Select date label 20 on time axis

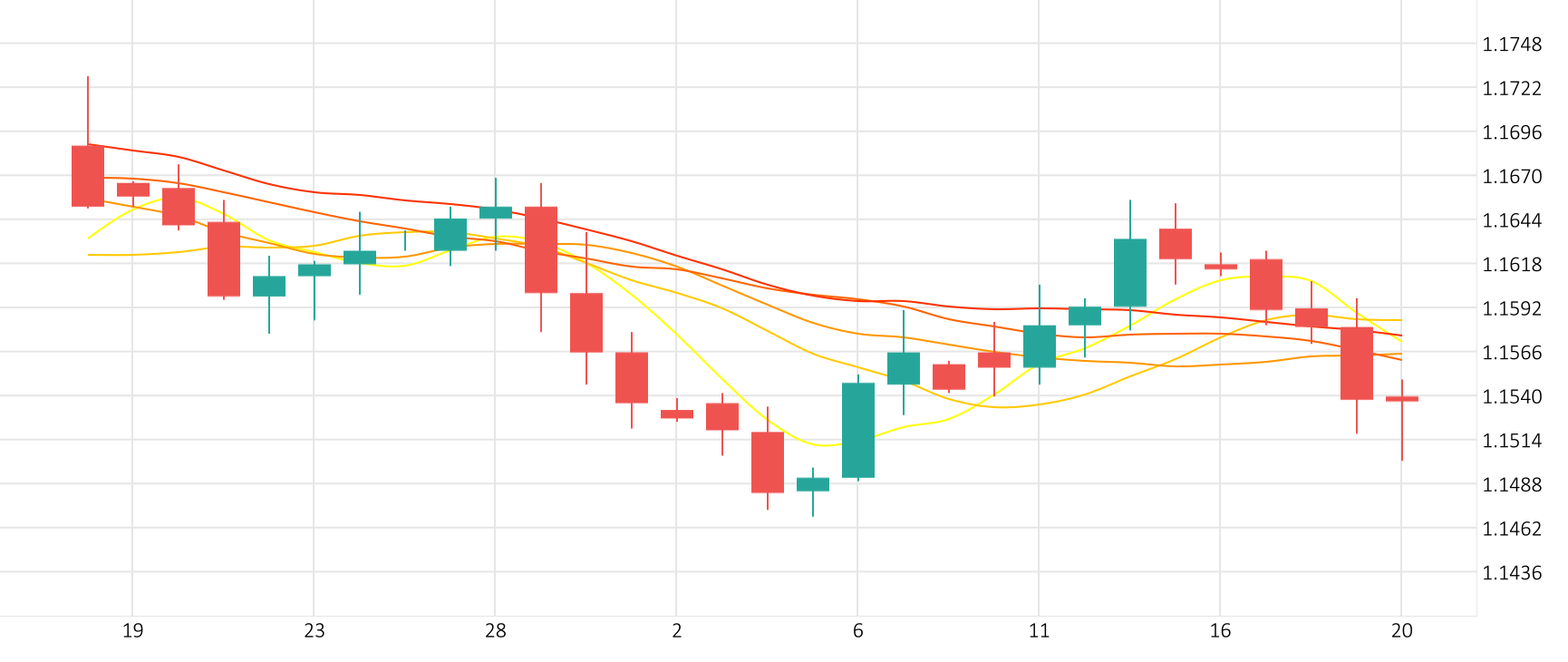click(x=1401, y=631)
